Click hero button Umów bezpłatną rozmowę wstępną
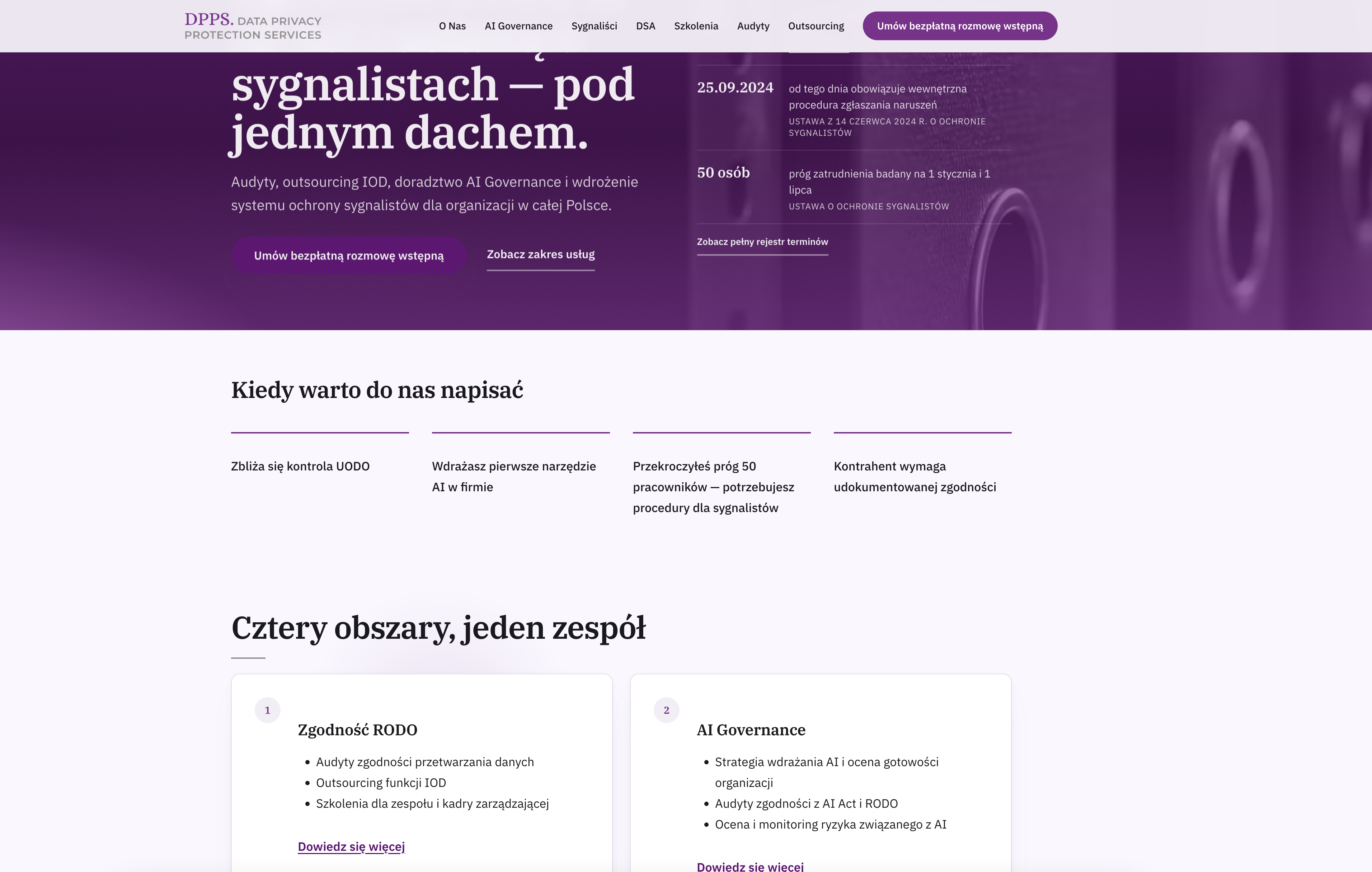 tap(349, 255)
